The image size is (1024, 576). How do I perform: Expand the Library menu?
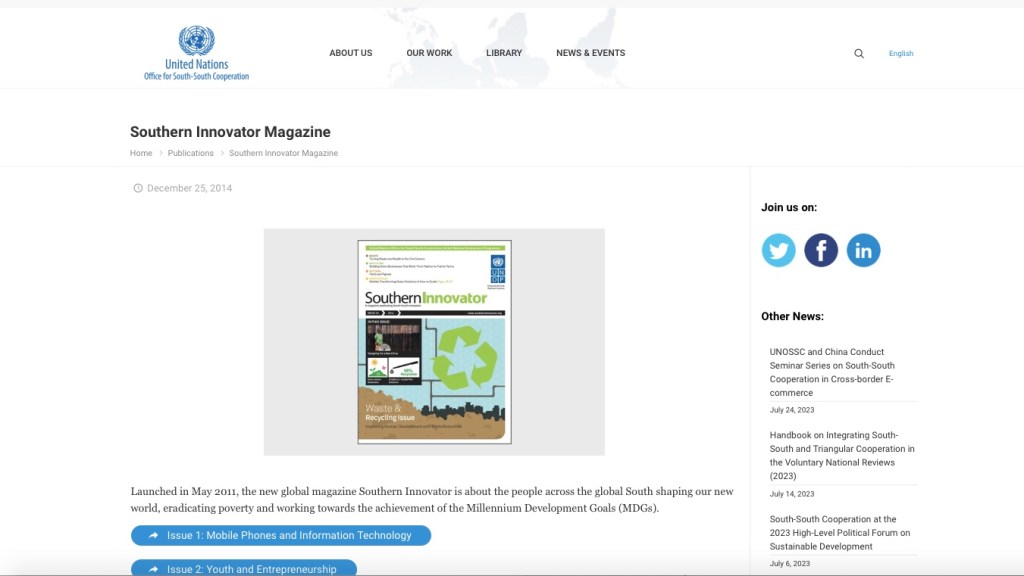coord(504,53)
